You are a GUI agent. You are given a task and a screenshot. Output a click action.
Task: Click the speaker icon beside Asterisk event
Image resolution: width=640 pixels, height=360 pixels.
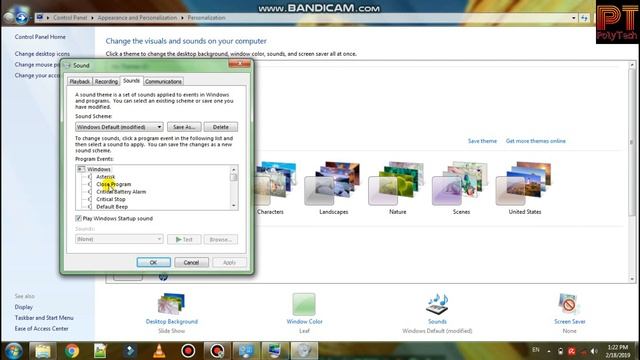[90, 177]
